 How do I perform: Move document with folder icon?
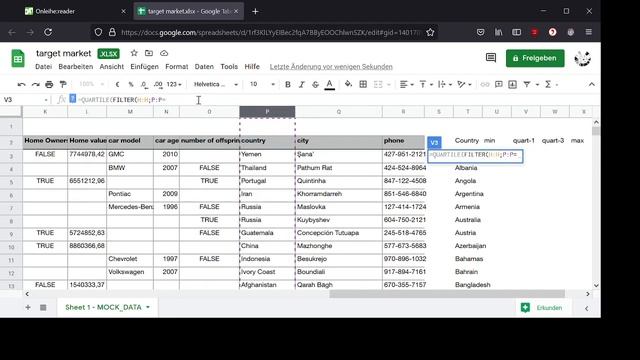[x=149, y=53]
